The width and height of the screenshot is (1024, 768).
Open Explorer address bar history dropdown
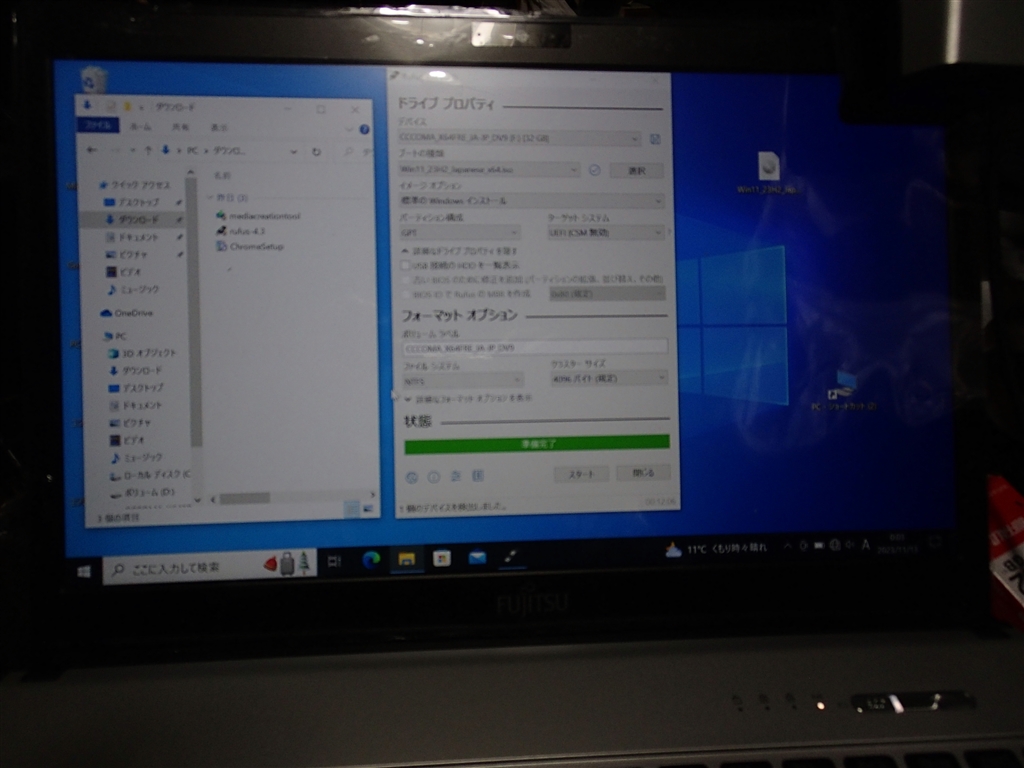294,152
